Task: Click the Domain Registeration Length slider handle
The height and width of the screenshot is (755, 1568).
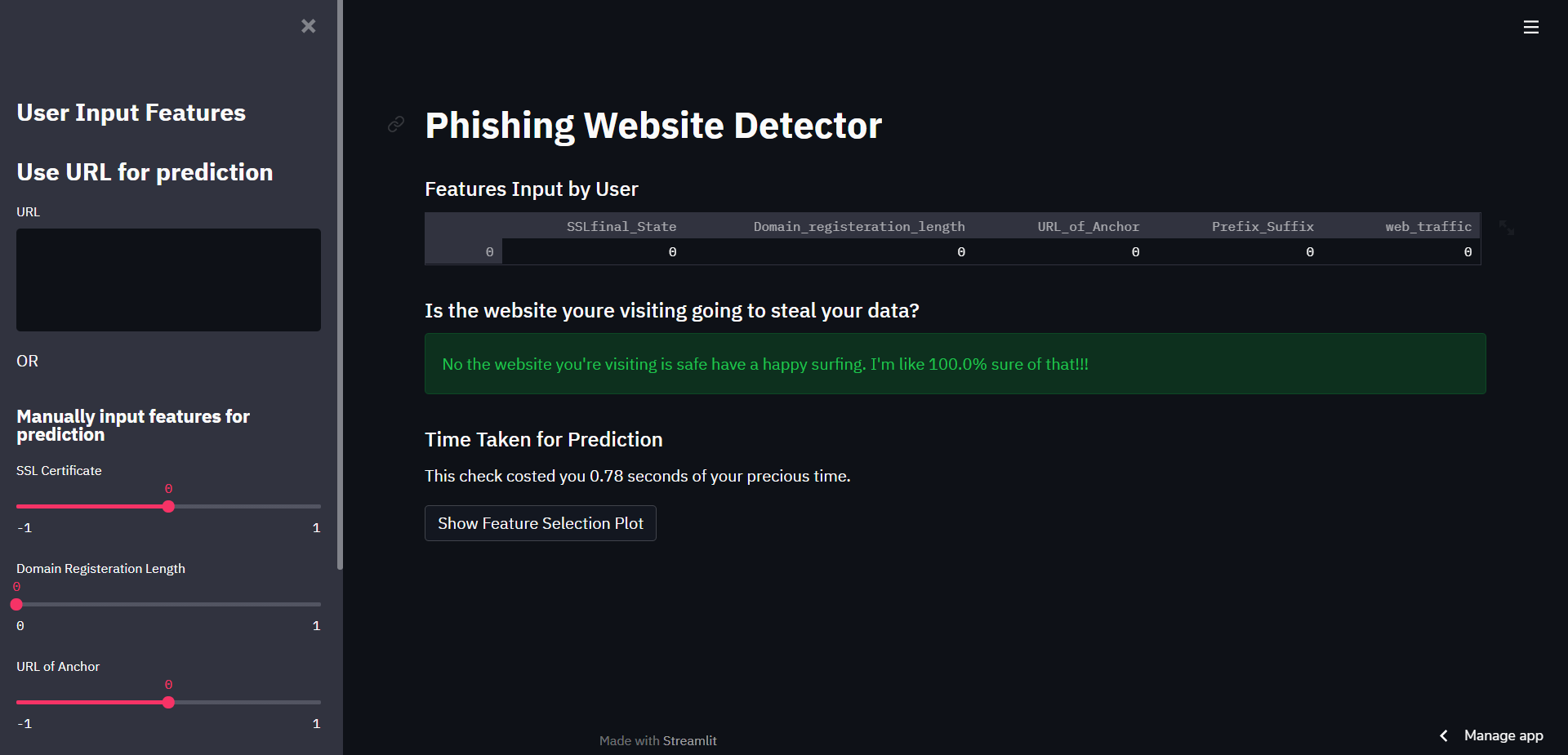Action: point(16,604)
